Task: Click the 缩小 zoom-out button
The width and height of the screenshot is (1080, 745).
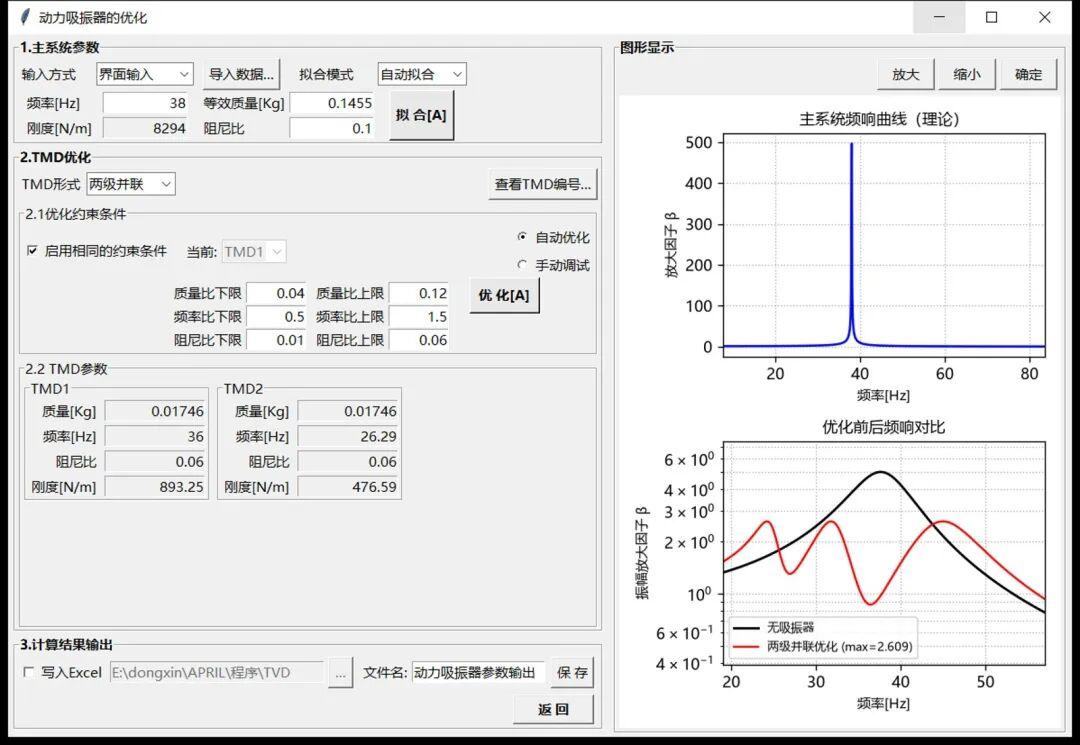Action: coord(967,74)
